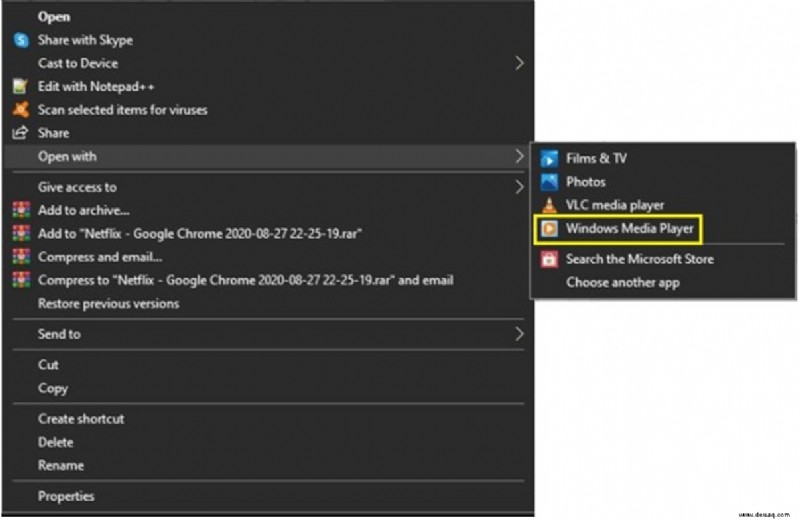Click the VLC cone icon

pos(549,205)
